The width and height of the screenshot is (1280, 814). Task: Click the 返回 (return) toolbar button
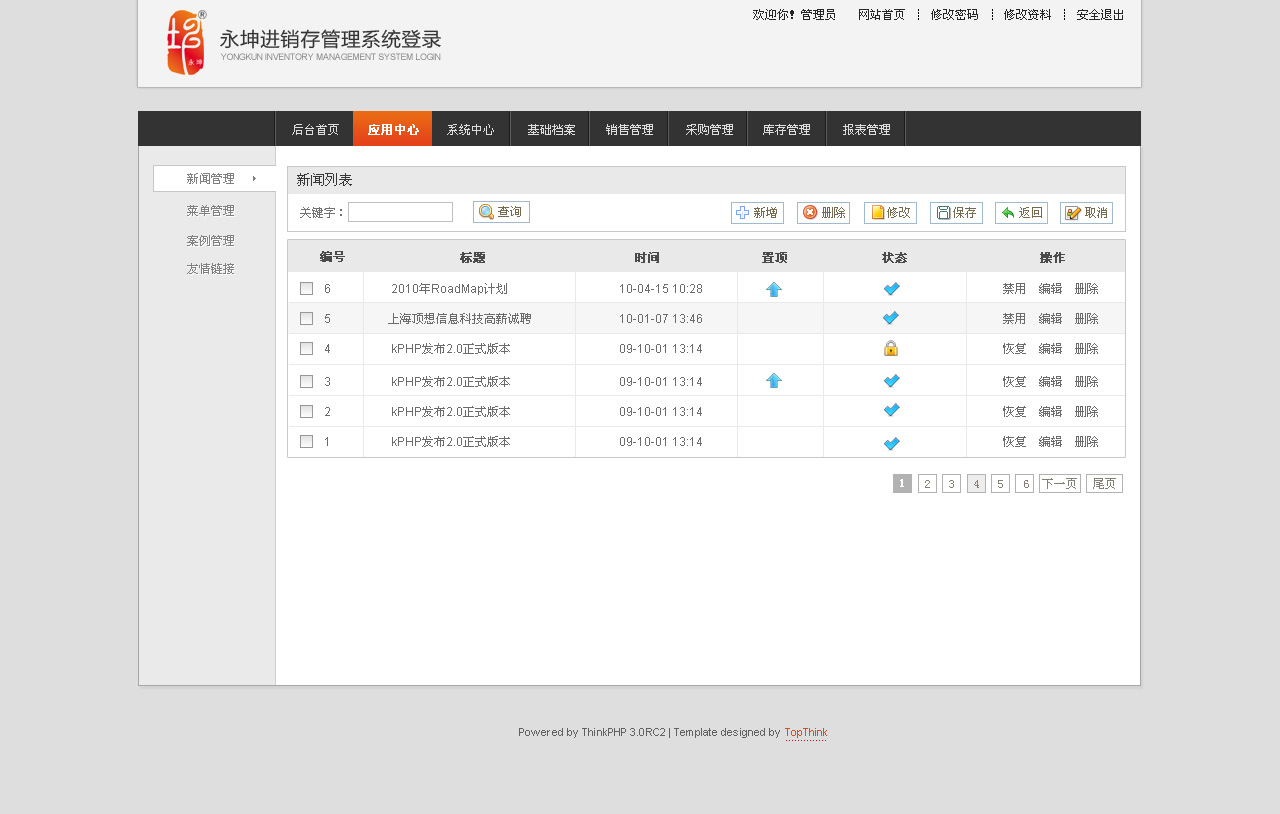pyautogui.click(x=1021, y=213)
